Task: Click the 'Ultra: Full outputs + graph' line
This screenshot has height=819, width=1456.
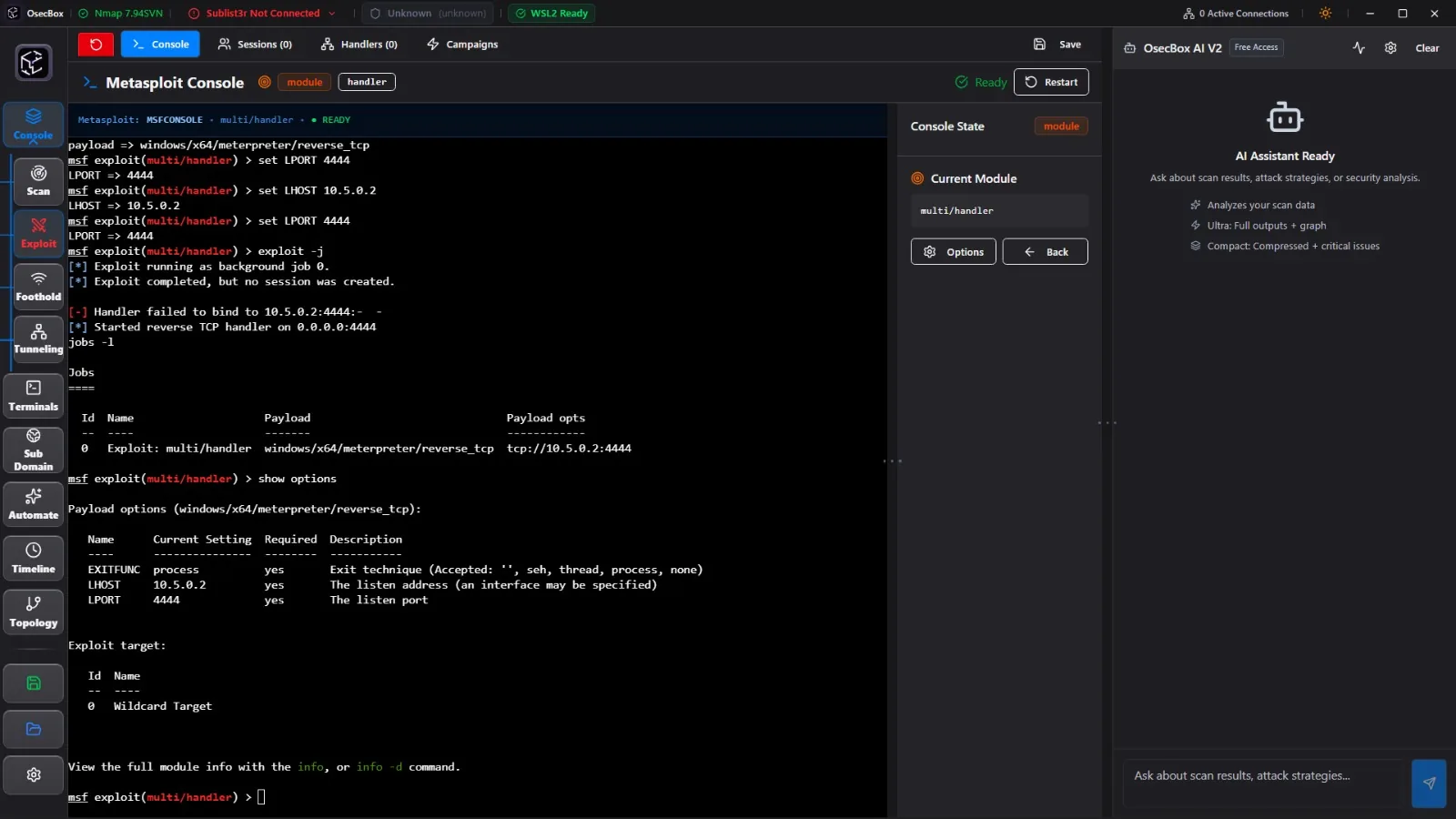Action: pyautogui.click(x=1266, y=226)
